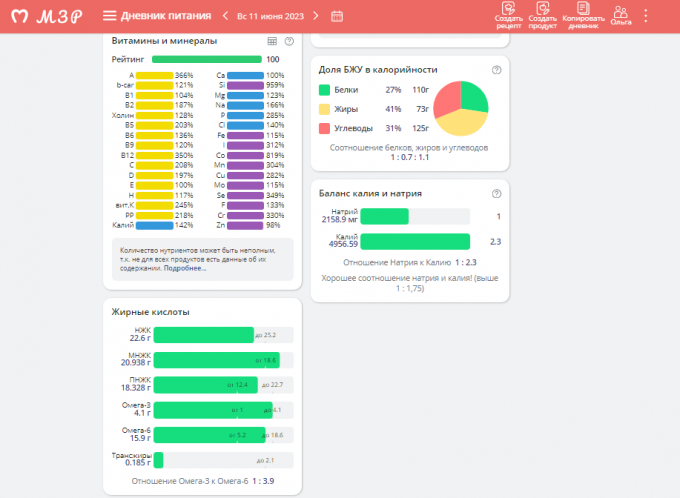Go to the next day arrow
Viewport: 680px width, 498px height.
[316, 16]
